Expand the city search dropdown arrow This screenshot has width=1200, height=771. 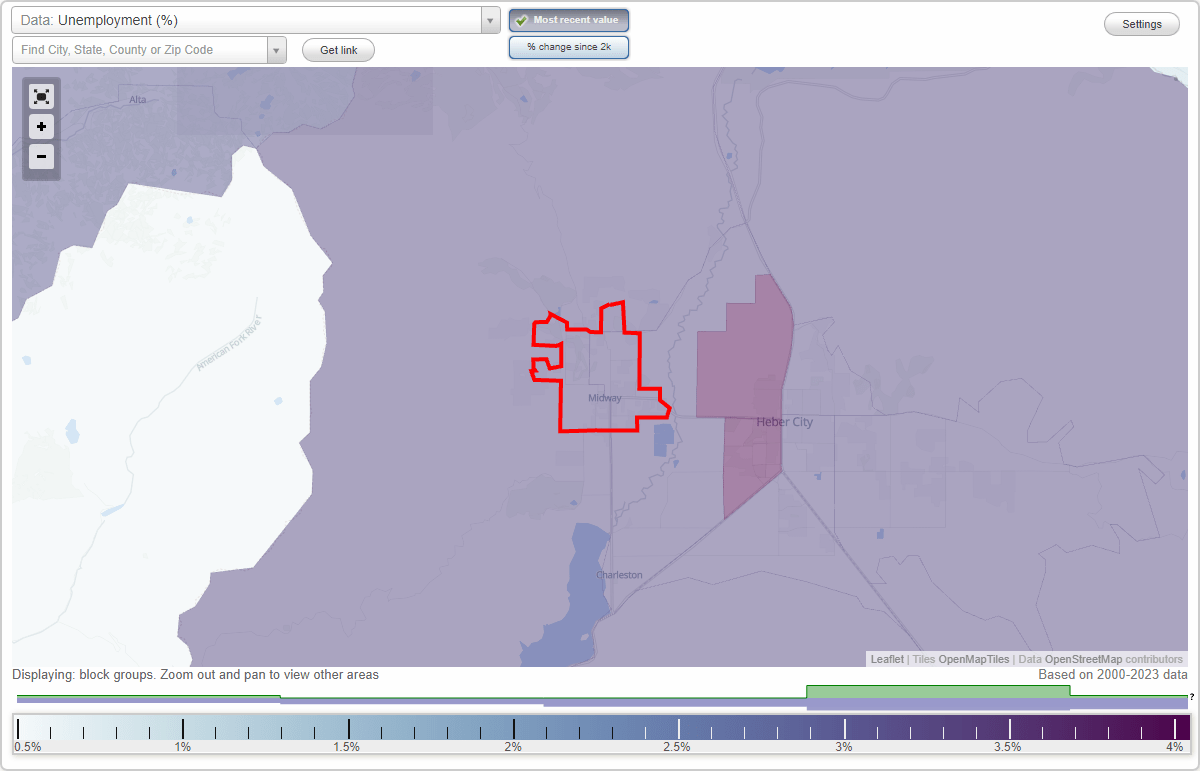pos(277,49)
